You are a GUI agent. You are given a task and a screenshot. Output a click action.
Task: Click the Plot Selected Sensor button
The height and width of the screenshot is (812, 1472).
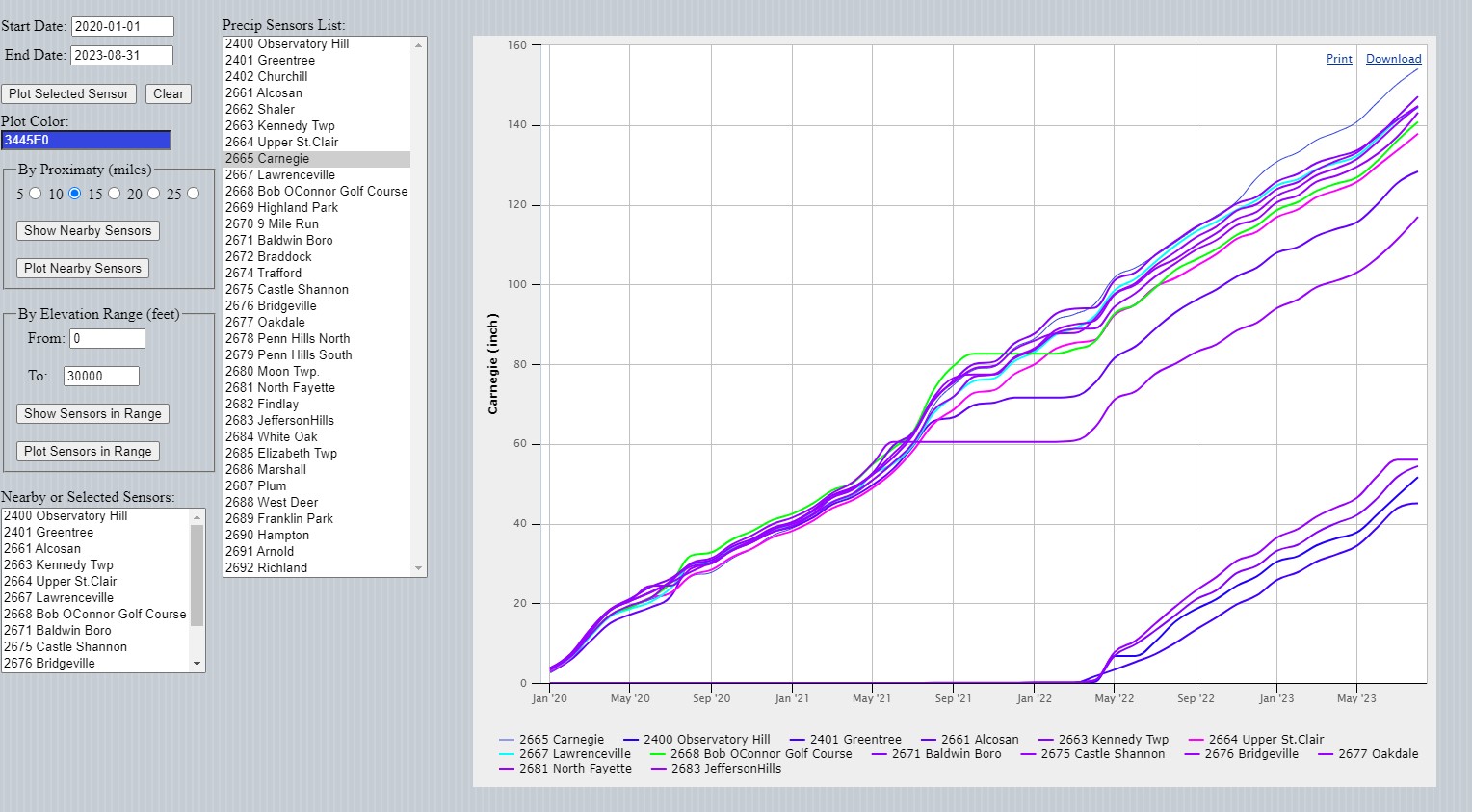point(68,93)
